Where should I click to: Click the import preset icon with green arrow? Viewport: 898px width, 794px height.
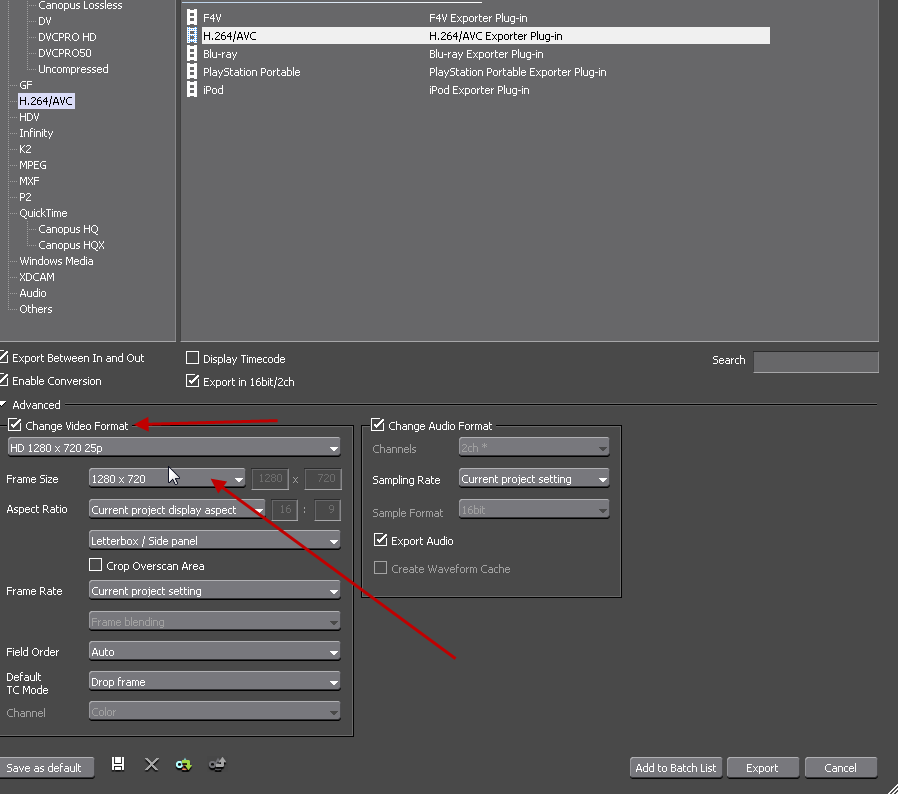(x=184, y=764)
